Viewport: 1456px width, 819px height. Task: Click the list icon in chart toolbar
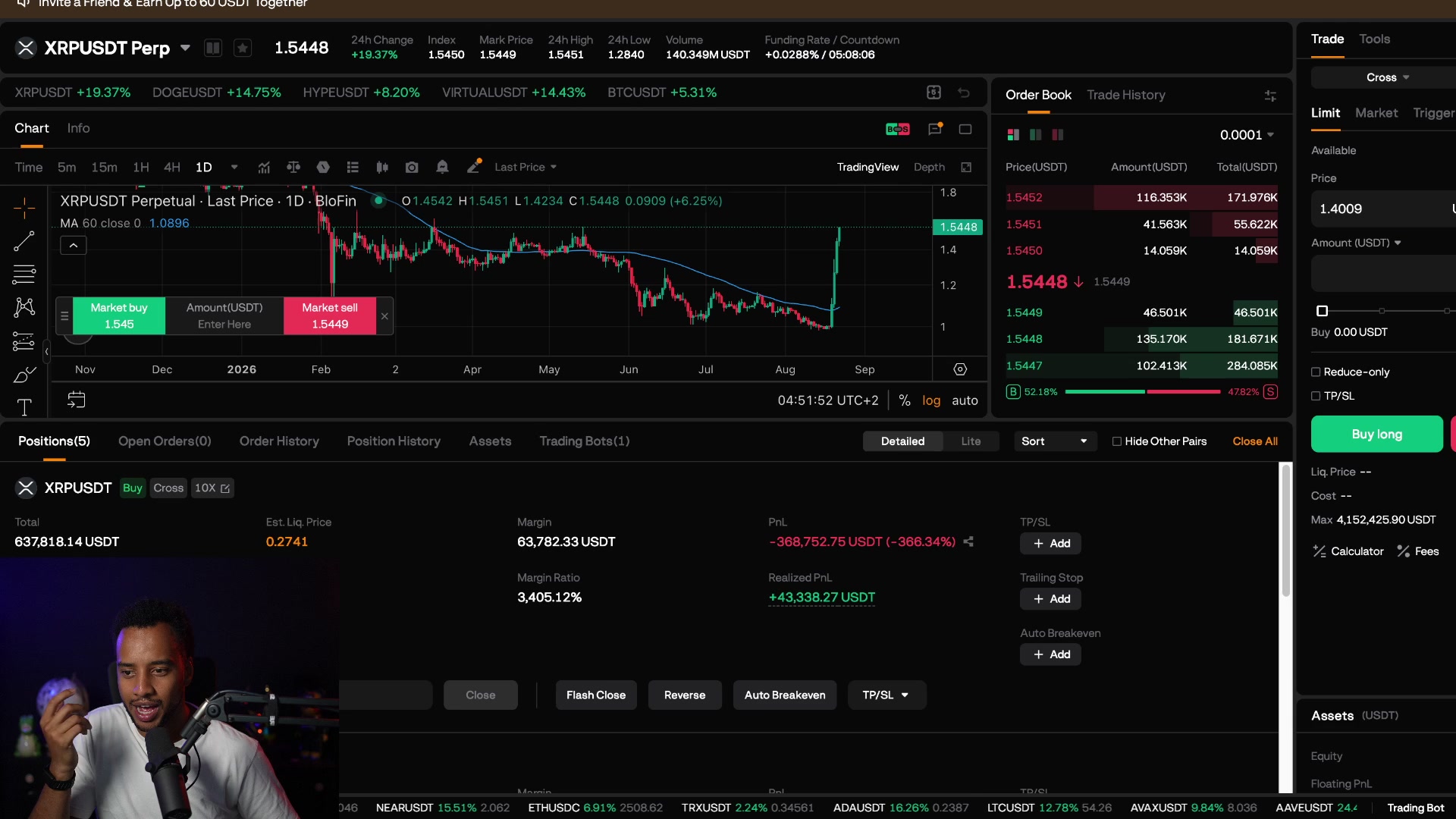point(353,167)
